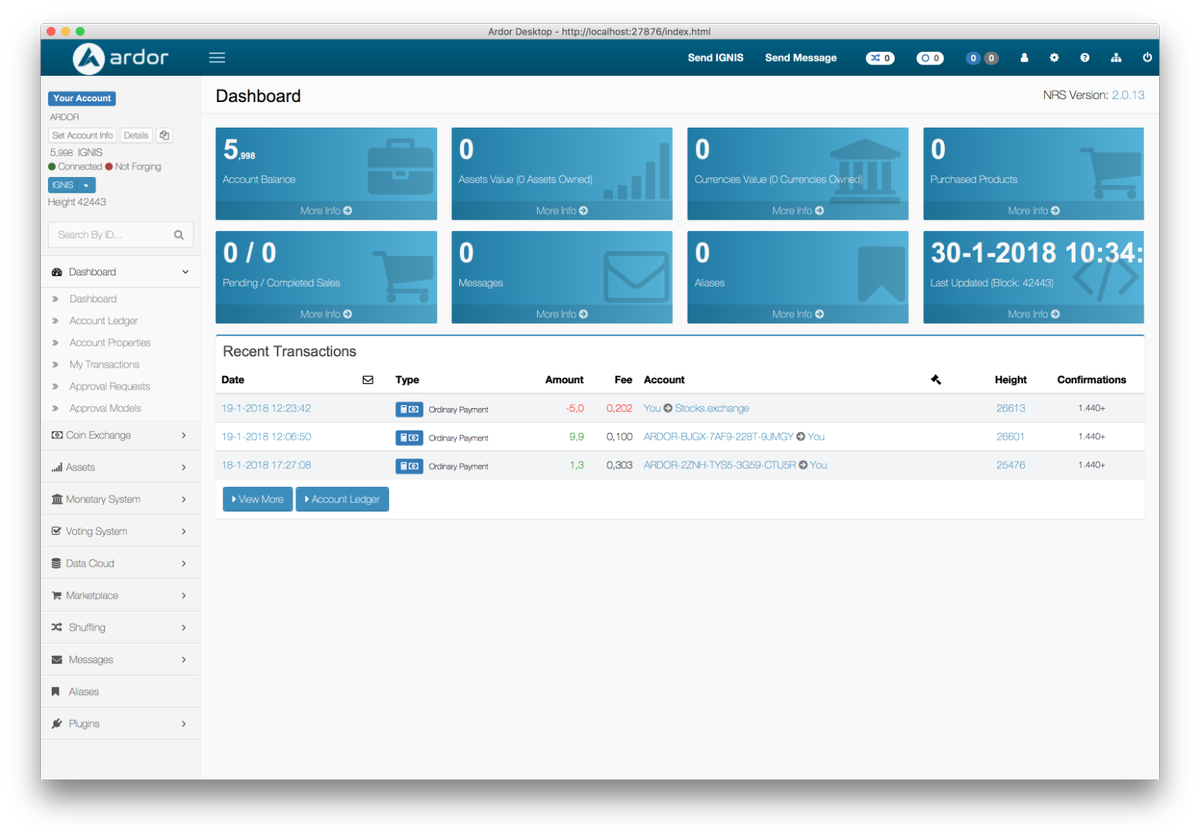This screenshot has height=838, width=1200.
Task: Click the Search By ID input field
Action: tap(110, 235)
